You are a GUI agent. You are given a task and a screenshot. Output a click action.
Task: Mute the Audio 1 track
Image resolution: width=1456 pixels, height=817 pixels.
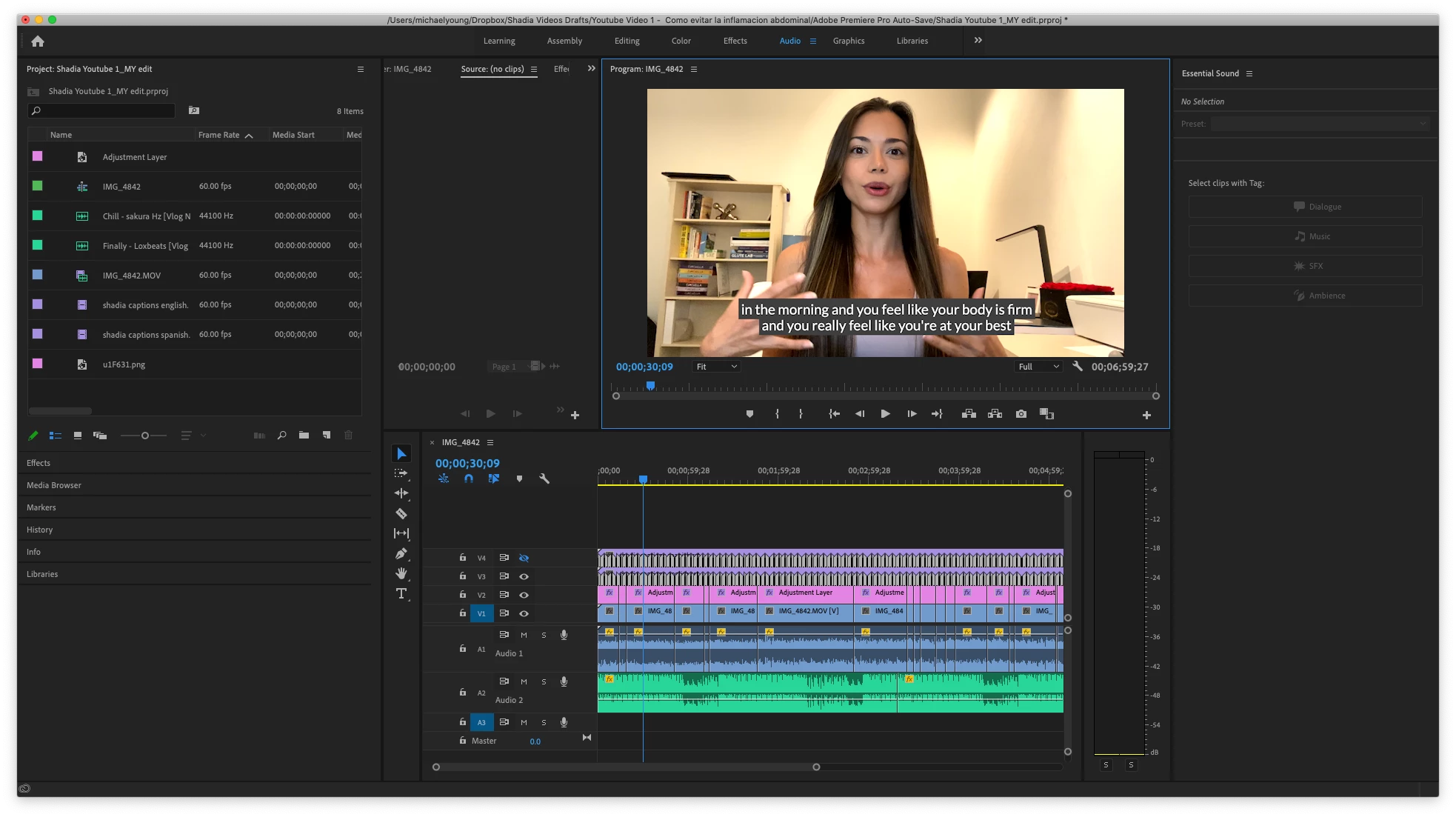tap(524, 635)
